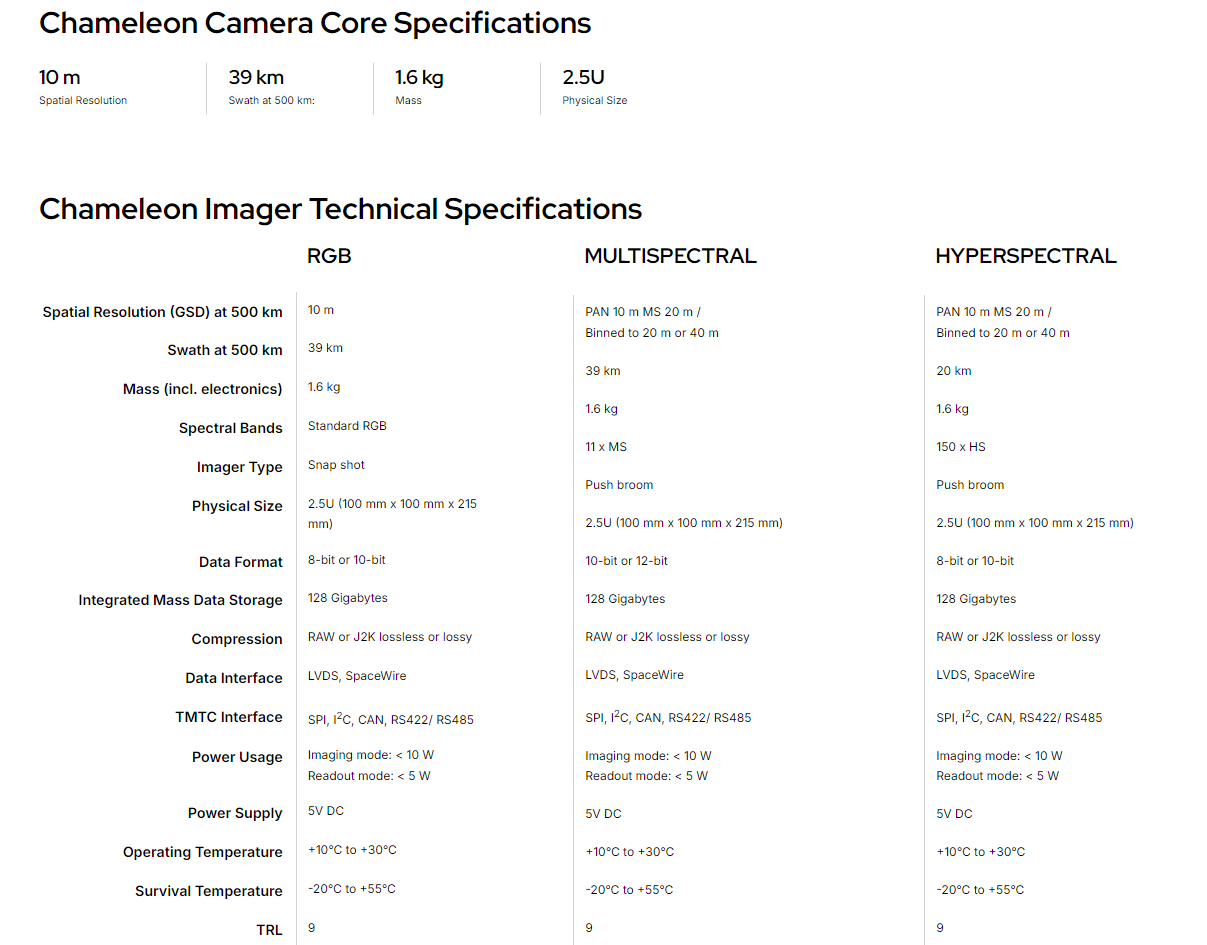The width and height of the screenshot is (1207, 945).
Task: Click the 150 x HS hyperspectral value
Action: [x=961, y=447]
